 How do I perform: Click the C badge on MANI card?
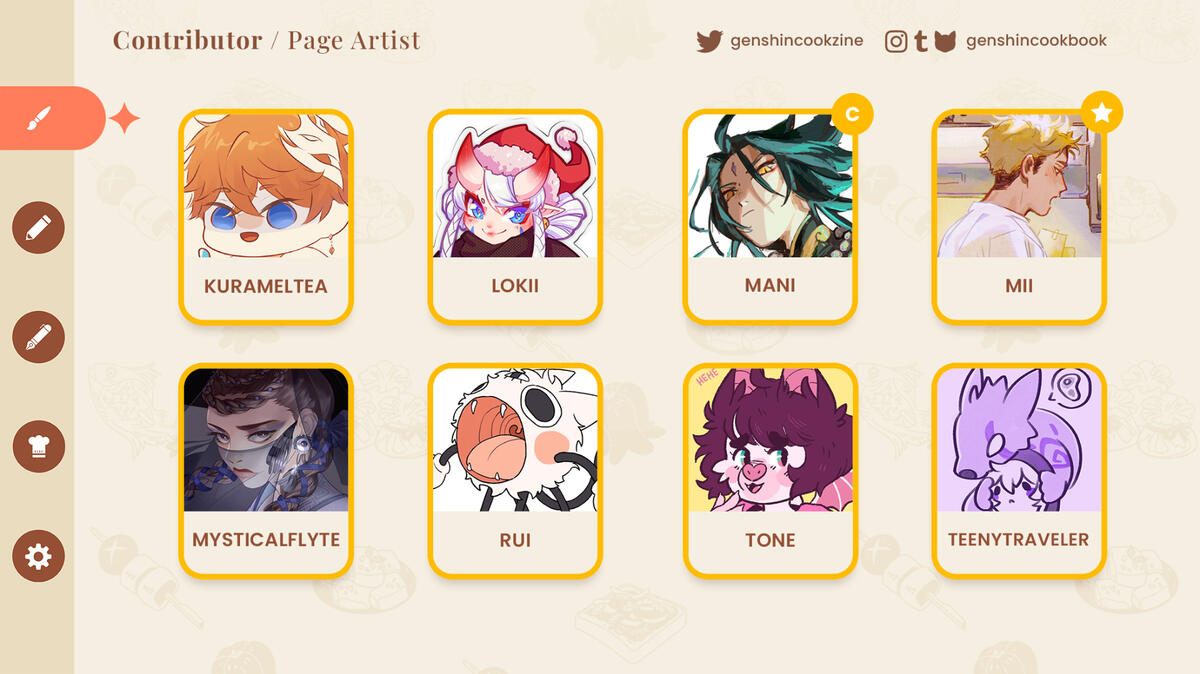click(x=852, y=113)
